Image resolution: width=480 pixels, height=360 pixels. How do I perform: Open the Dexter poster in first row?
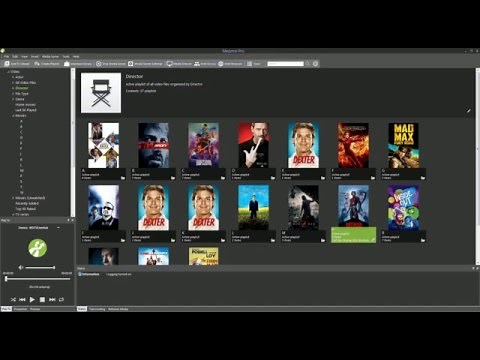(x=303, y=145)
